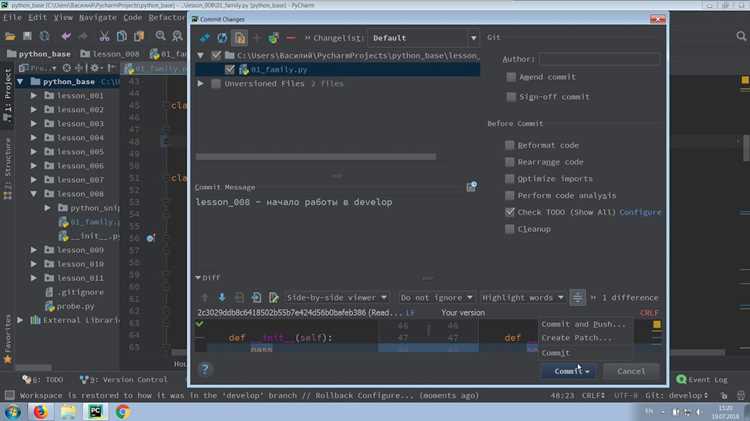Viewport: 750px width, 421px height.
Task: Open commit message history icon
Action: (472, 187)
